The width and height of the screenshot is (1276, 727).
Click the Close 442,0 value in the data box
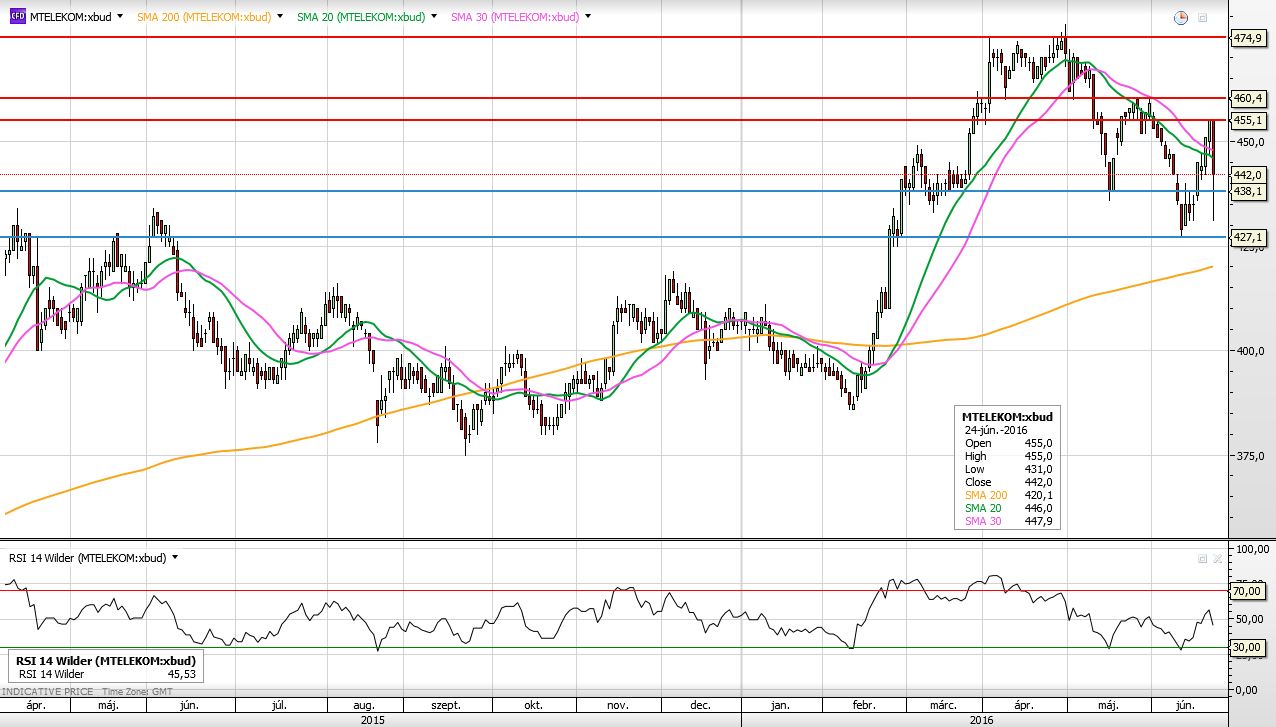pyautogui.click(x=1041, y=482)
